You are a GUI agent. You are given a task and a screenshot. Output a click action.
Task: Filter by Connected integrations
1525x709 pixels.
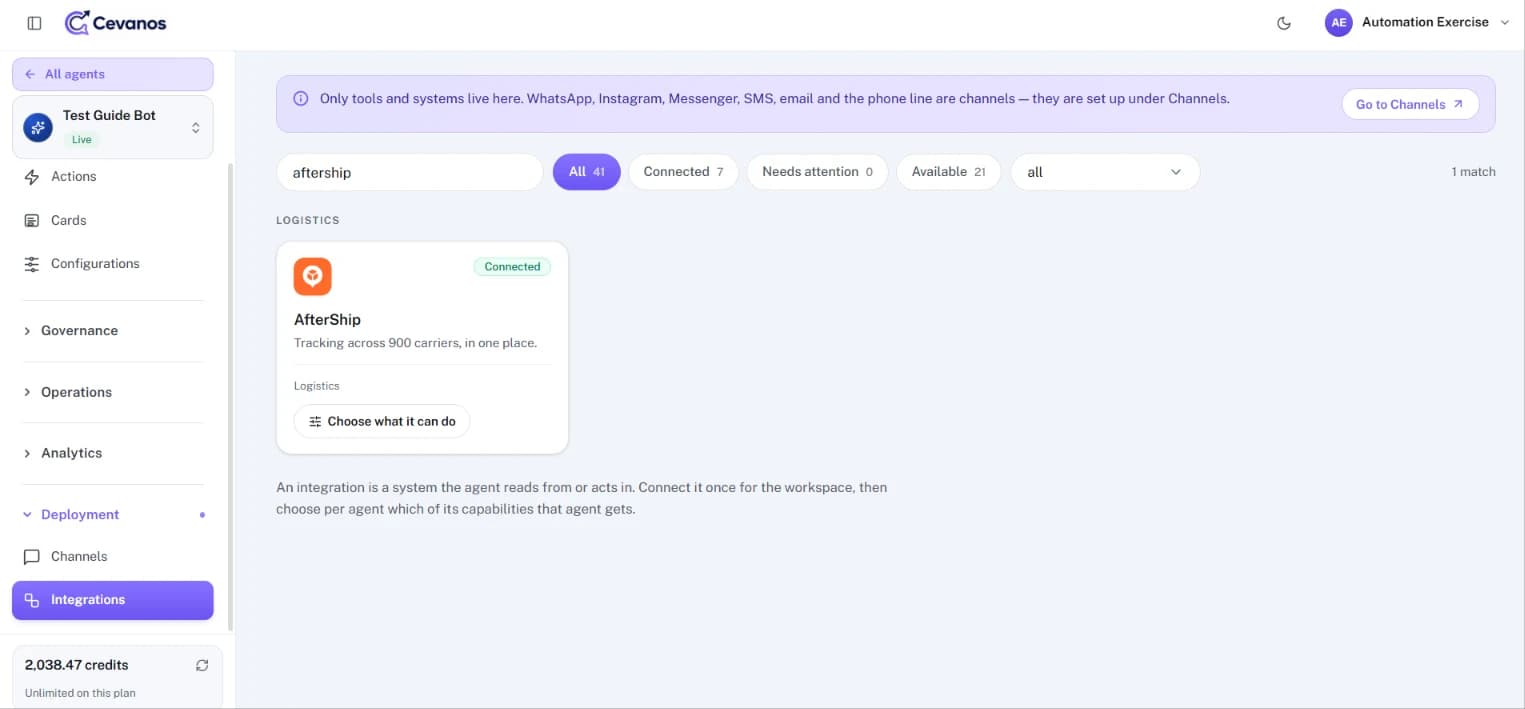pos(683,172)
